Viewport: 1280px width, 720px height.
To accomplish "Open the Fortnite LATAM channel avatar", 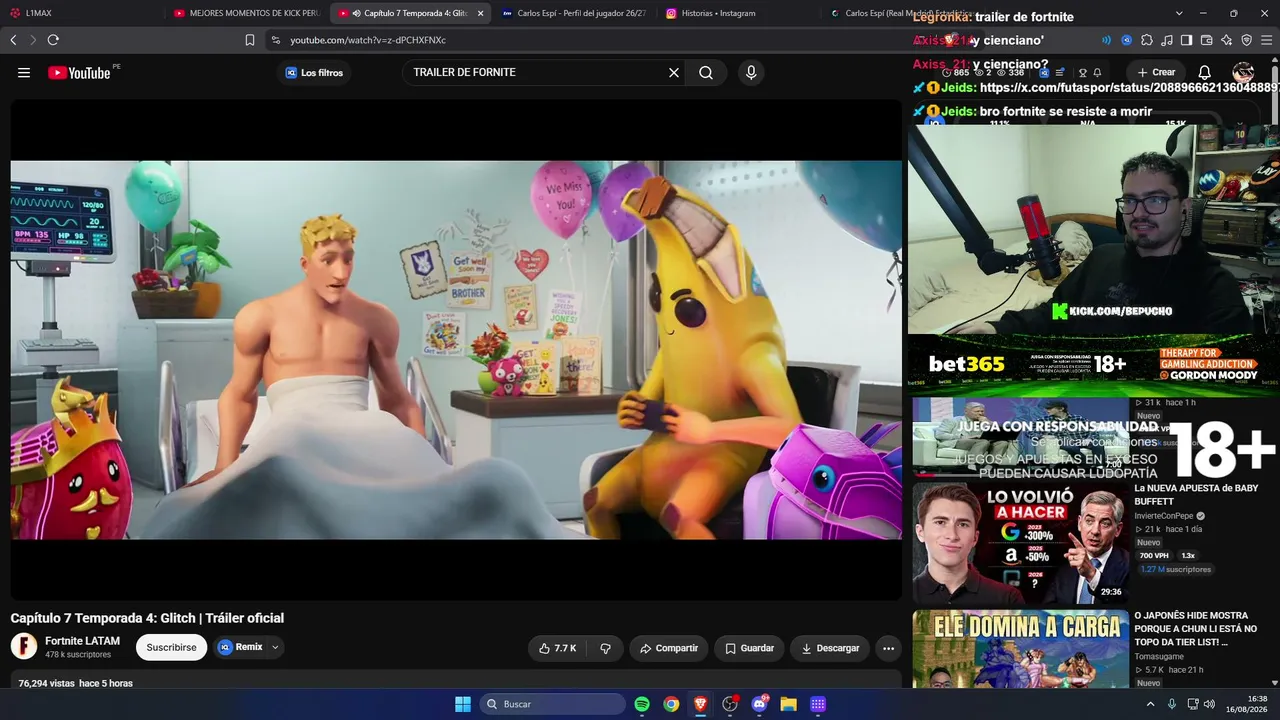I will tap(24, 646).
